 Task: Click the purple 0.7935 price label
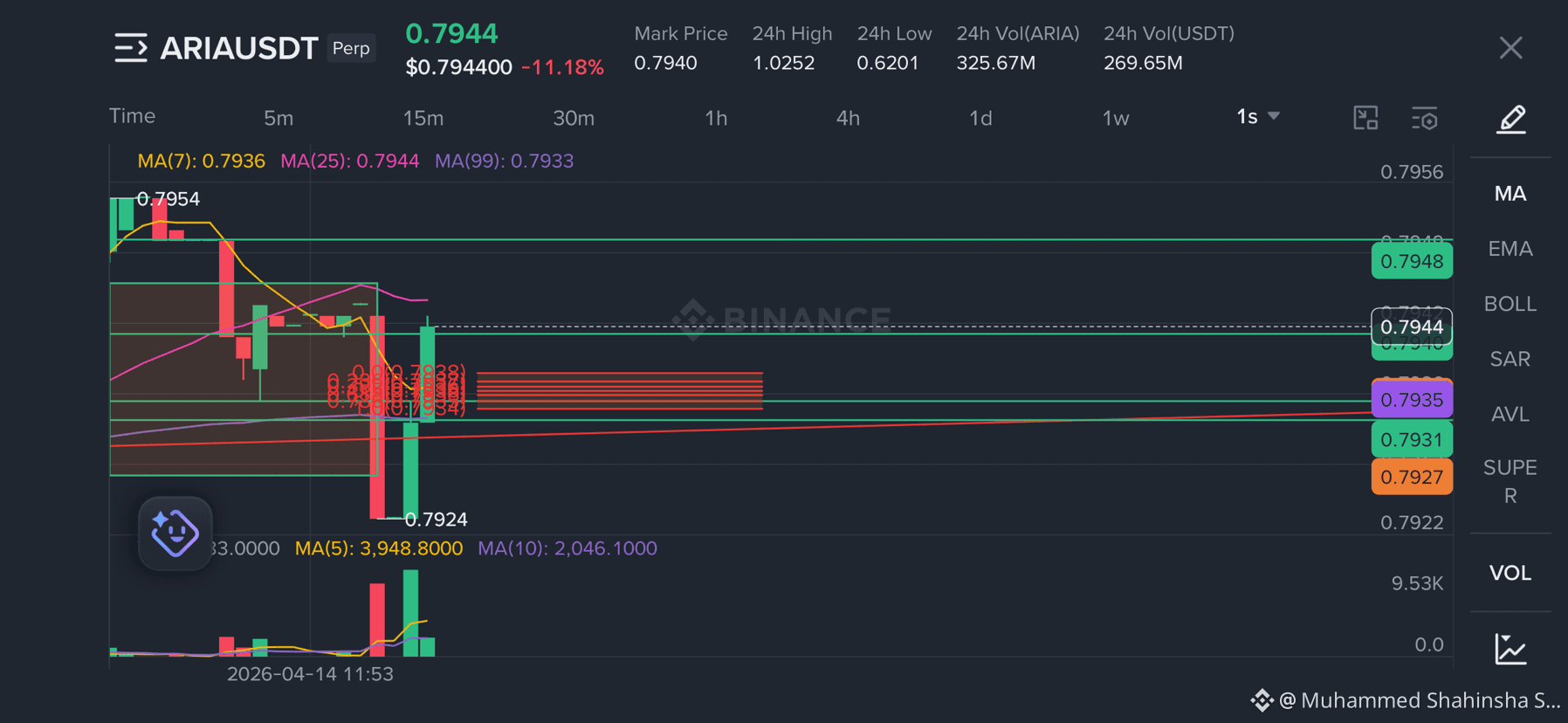(x=1412, y=400)
